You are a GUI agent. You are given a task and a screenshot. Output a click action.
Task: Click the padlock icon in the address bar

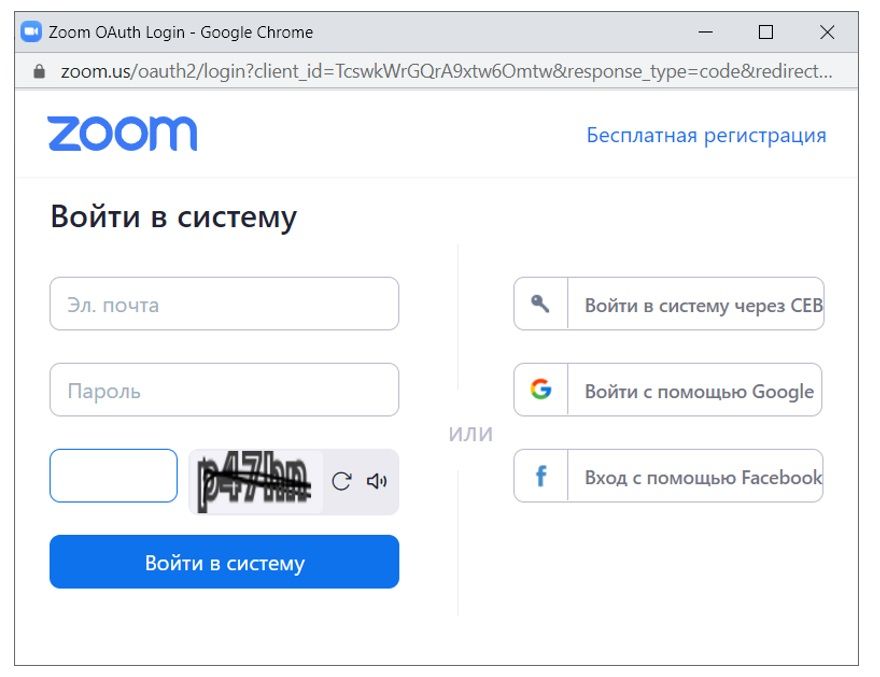pos(39,71)
